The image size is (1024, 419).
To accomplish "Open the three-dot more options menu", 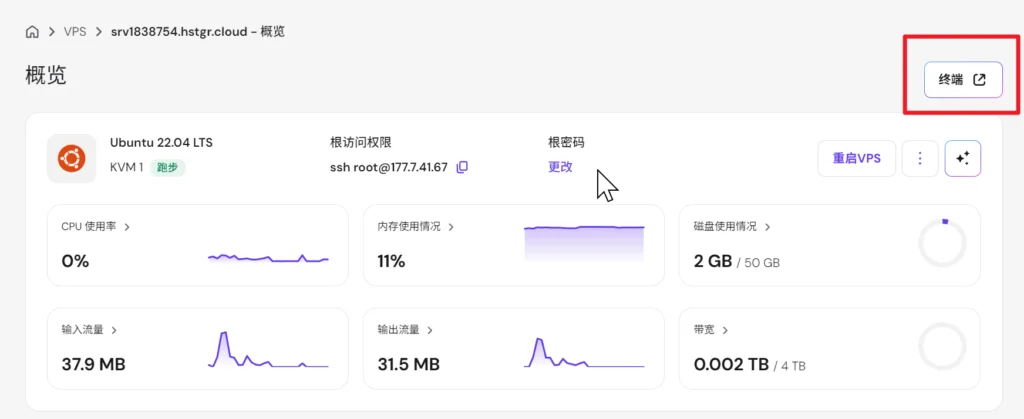I will (x=920, y=159).
